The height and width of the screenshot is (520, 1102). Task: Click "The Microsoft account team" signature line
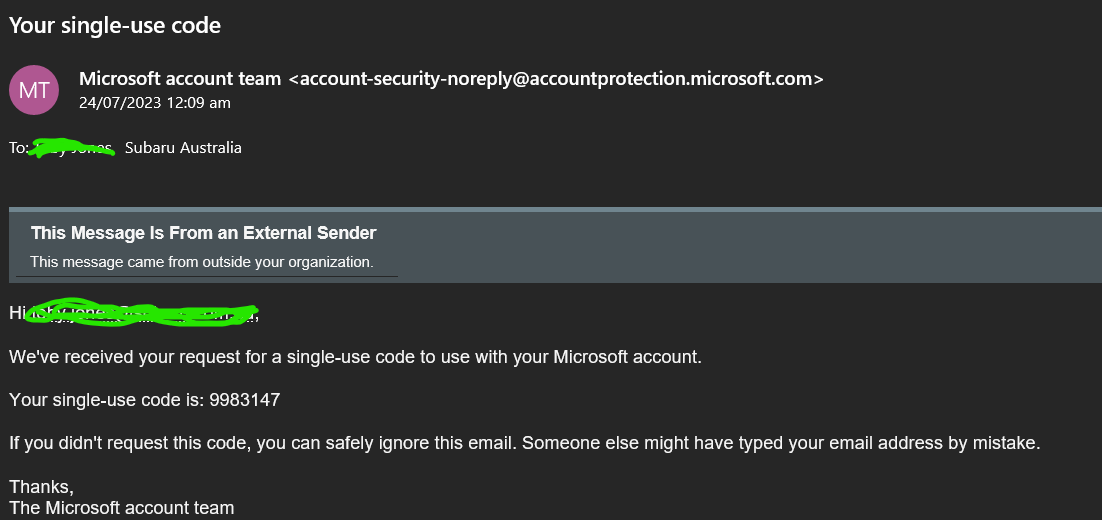click(121, 508)
